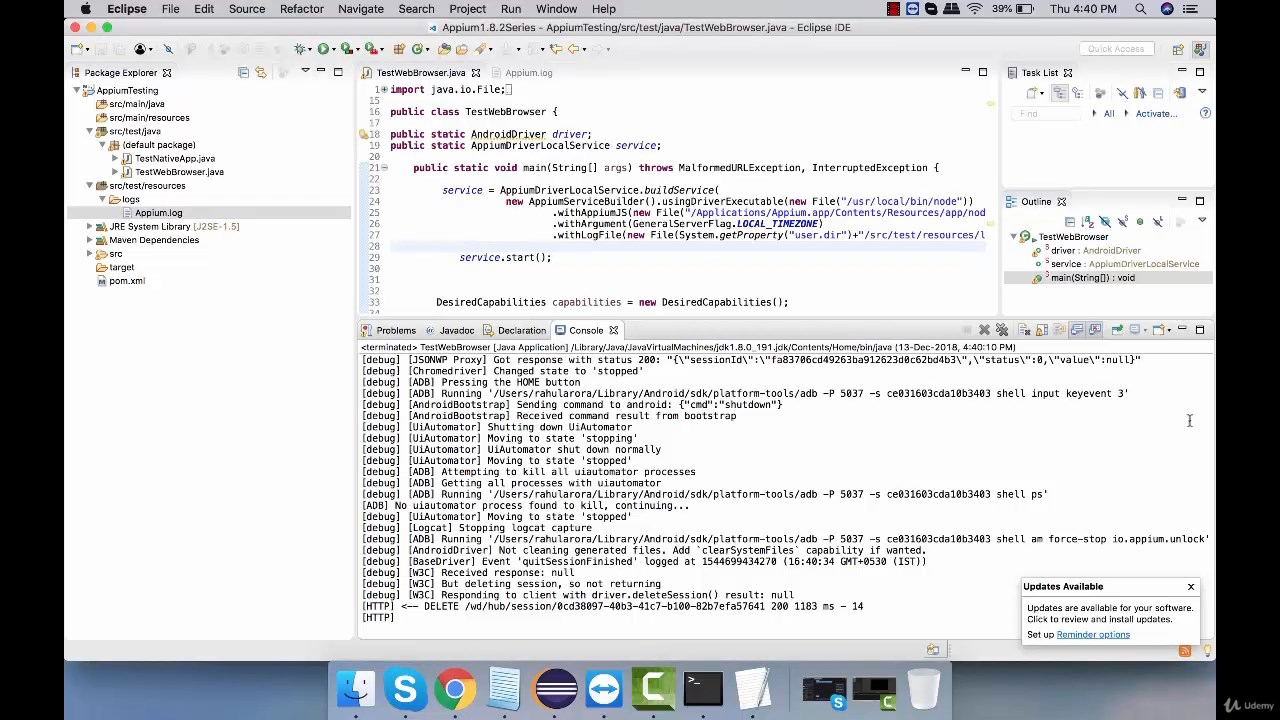Select pom.xml in Package Explorer

tap(127, 281)
